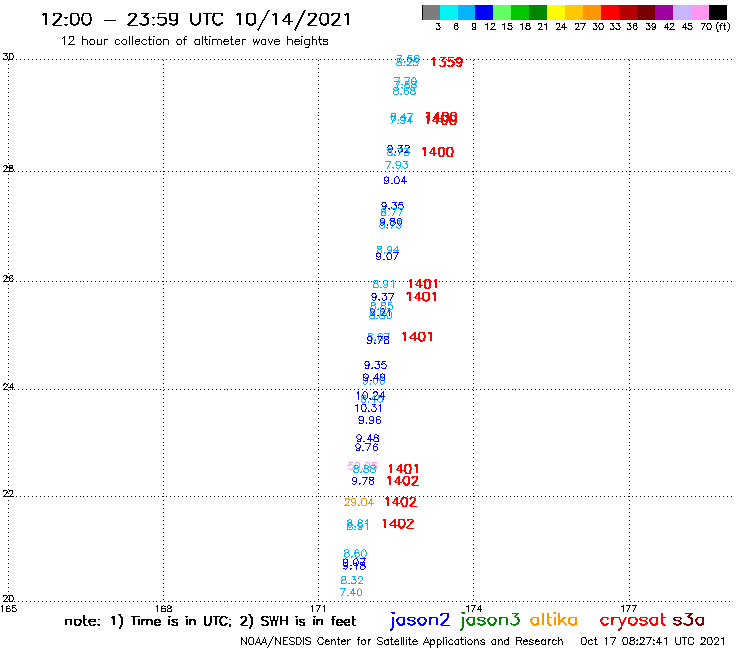This screenshot has width=740, height=650.
Task: Select the "9.96" wave height value
Action: [370, 421]
